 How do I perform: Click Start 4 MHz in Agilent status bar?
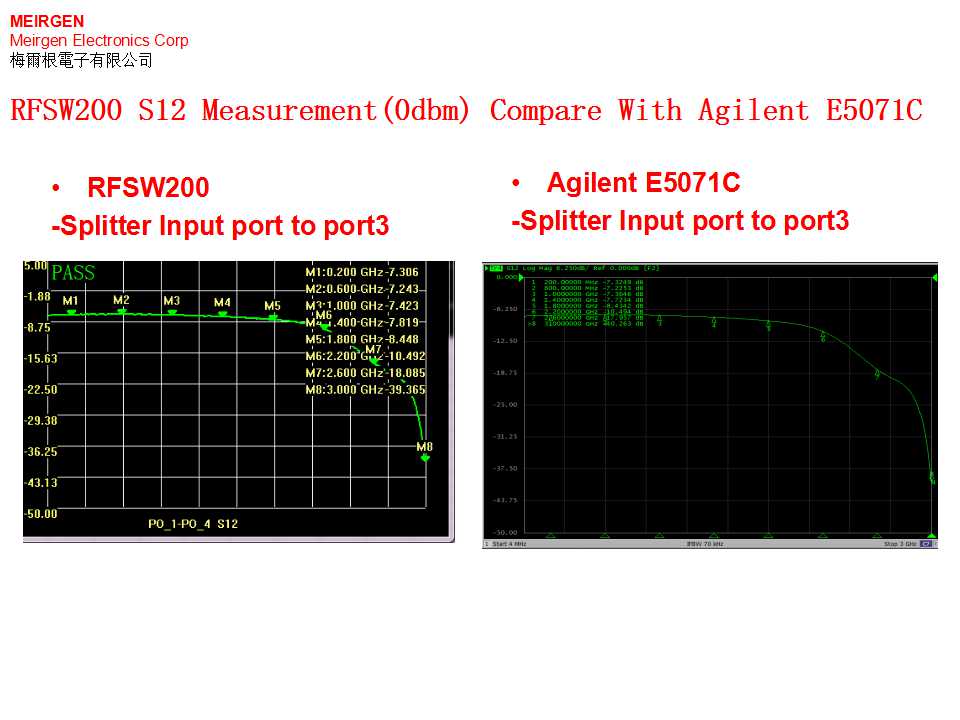507,544
